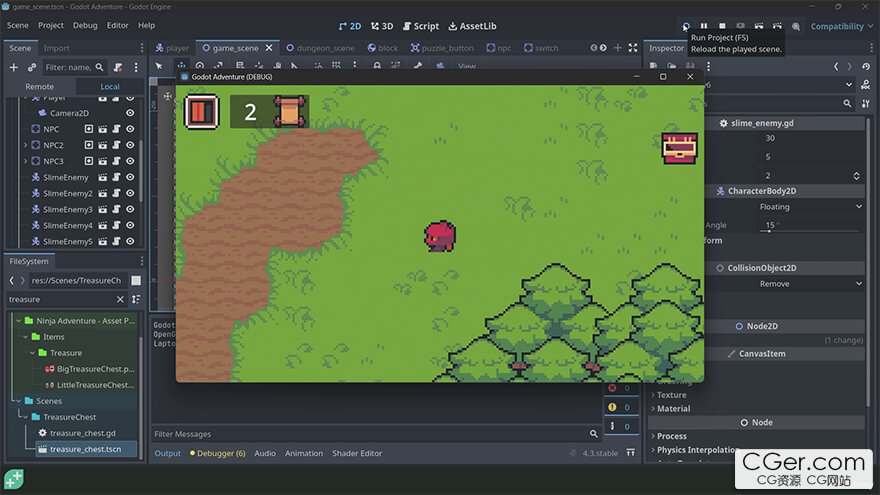
Task: Toggle visibility of NPC2 node
Action: [x=130, y=145]
